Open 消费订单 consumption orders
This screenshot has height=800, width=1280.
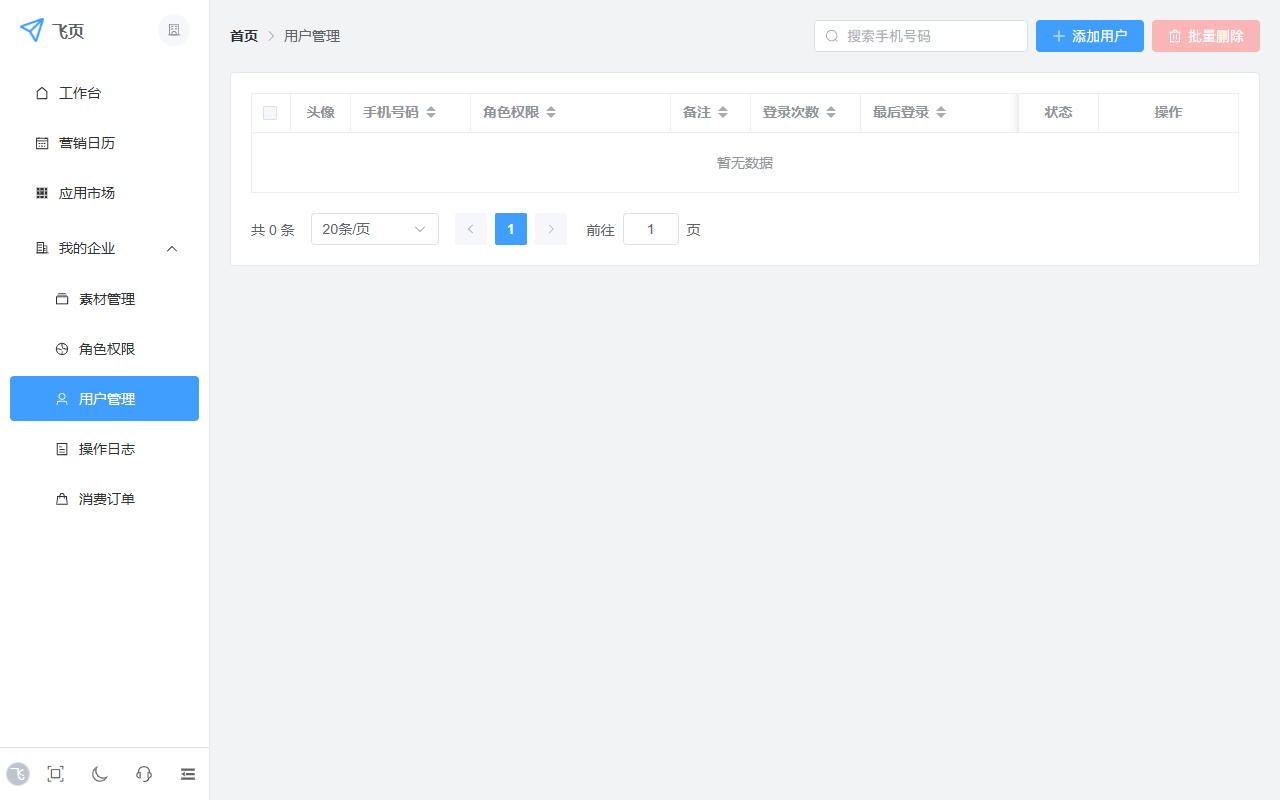(107, 498)
